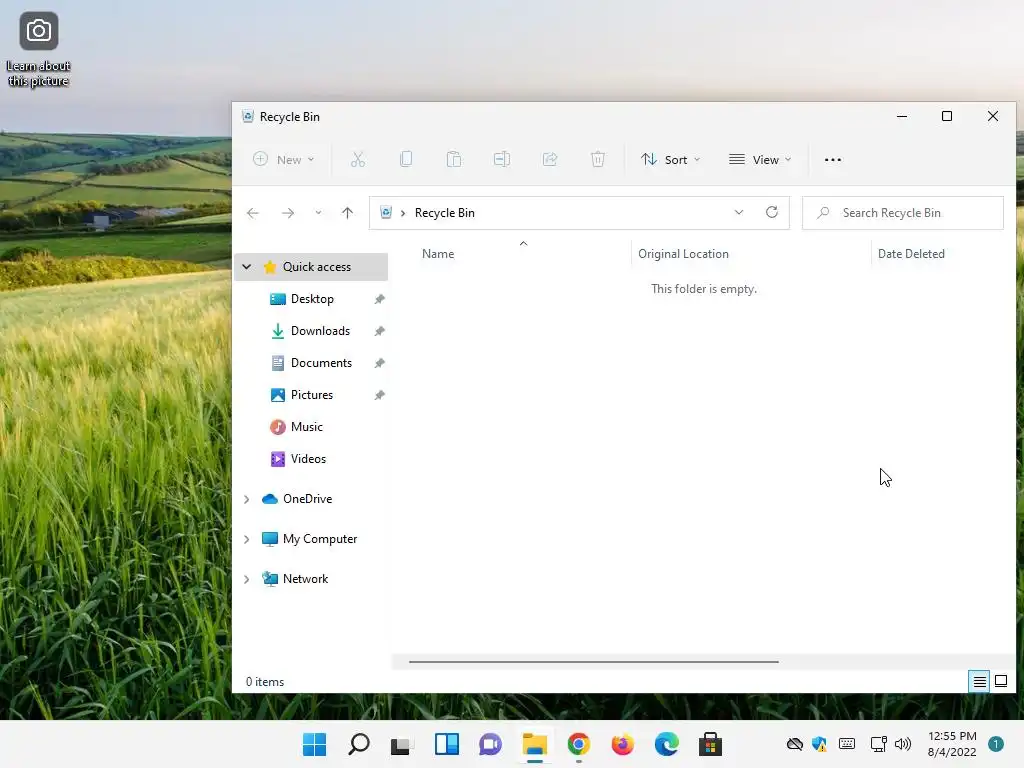This screenshot has height=768, width=1024.
Task: Expand the My Computer tree node
Action: point(247,539)
